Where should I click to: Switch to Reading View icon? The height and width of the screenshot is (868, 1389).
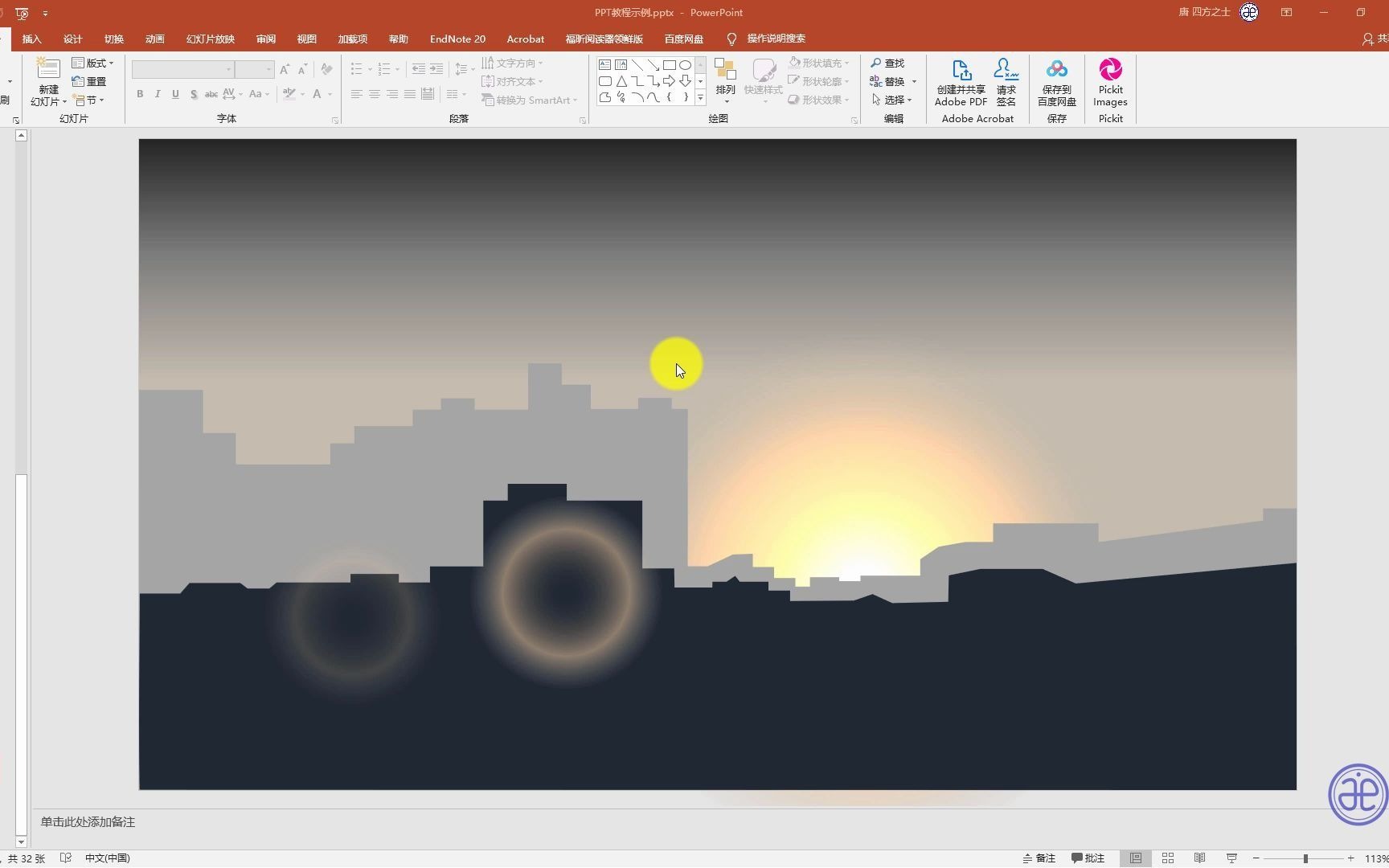click(x=1199, y=858)
